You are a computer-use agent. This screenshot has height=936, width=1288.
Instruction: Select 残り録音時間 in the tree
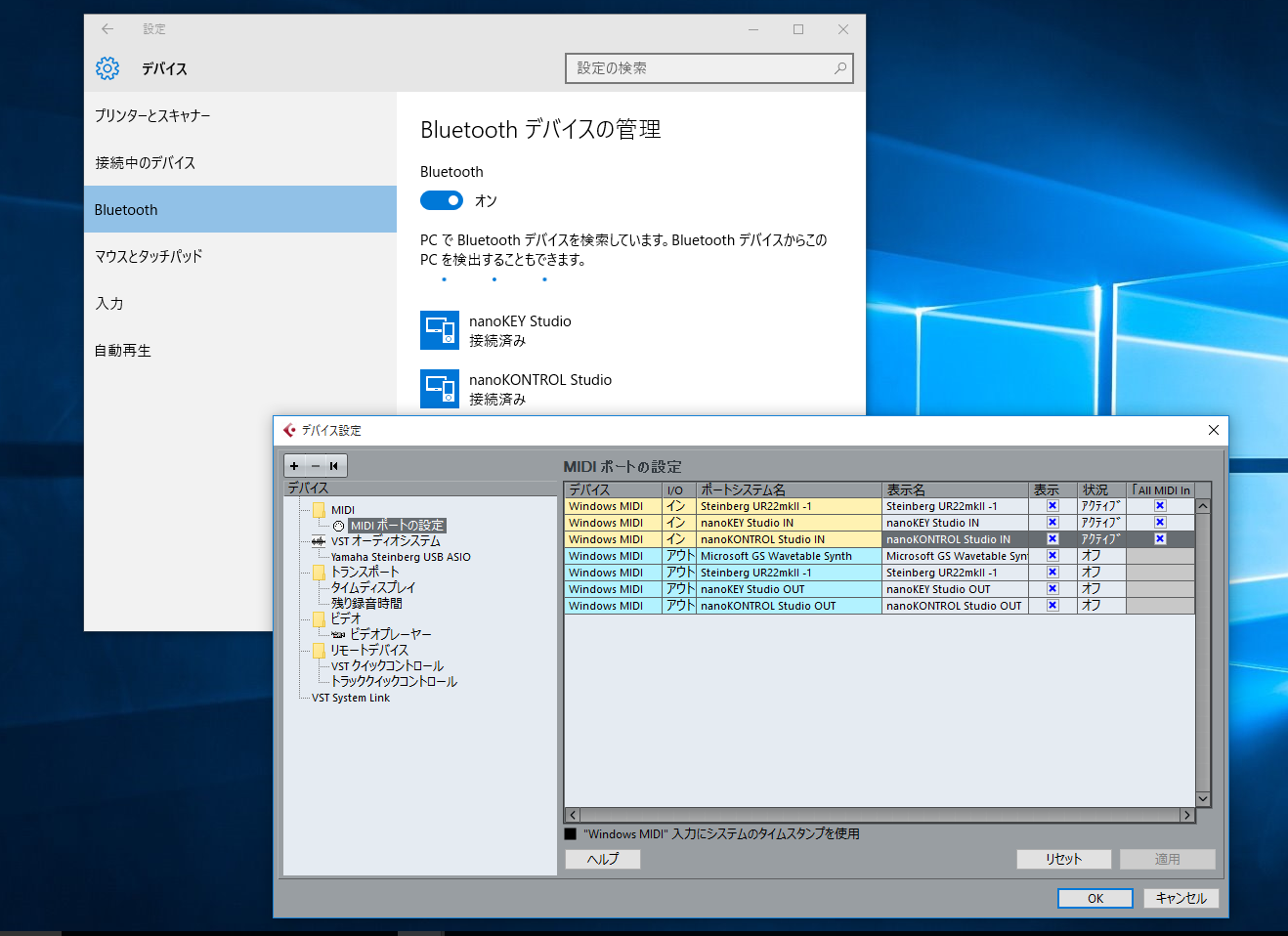tap(366, 604)
